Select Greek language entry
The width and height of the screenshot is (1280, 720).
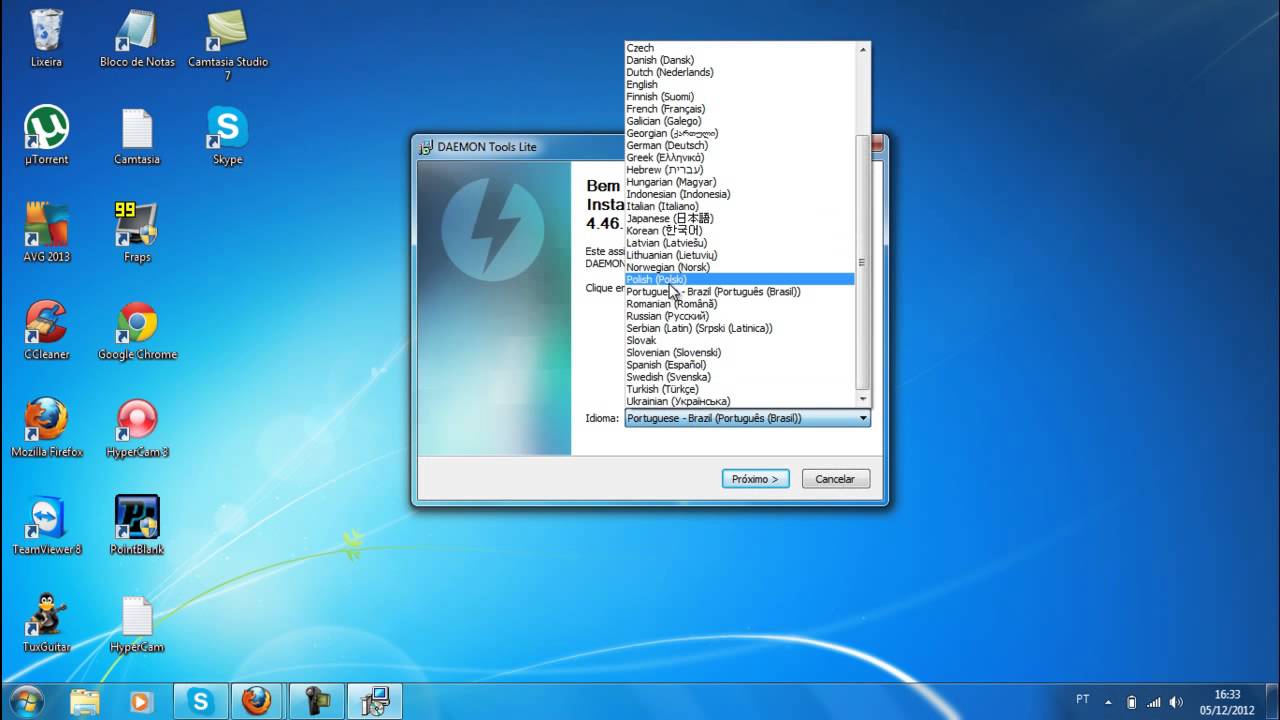pos(740,158)
